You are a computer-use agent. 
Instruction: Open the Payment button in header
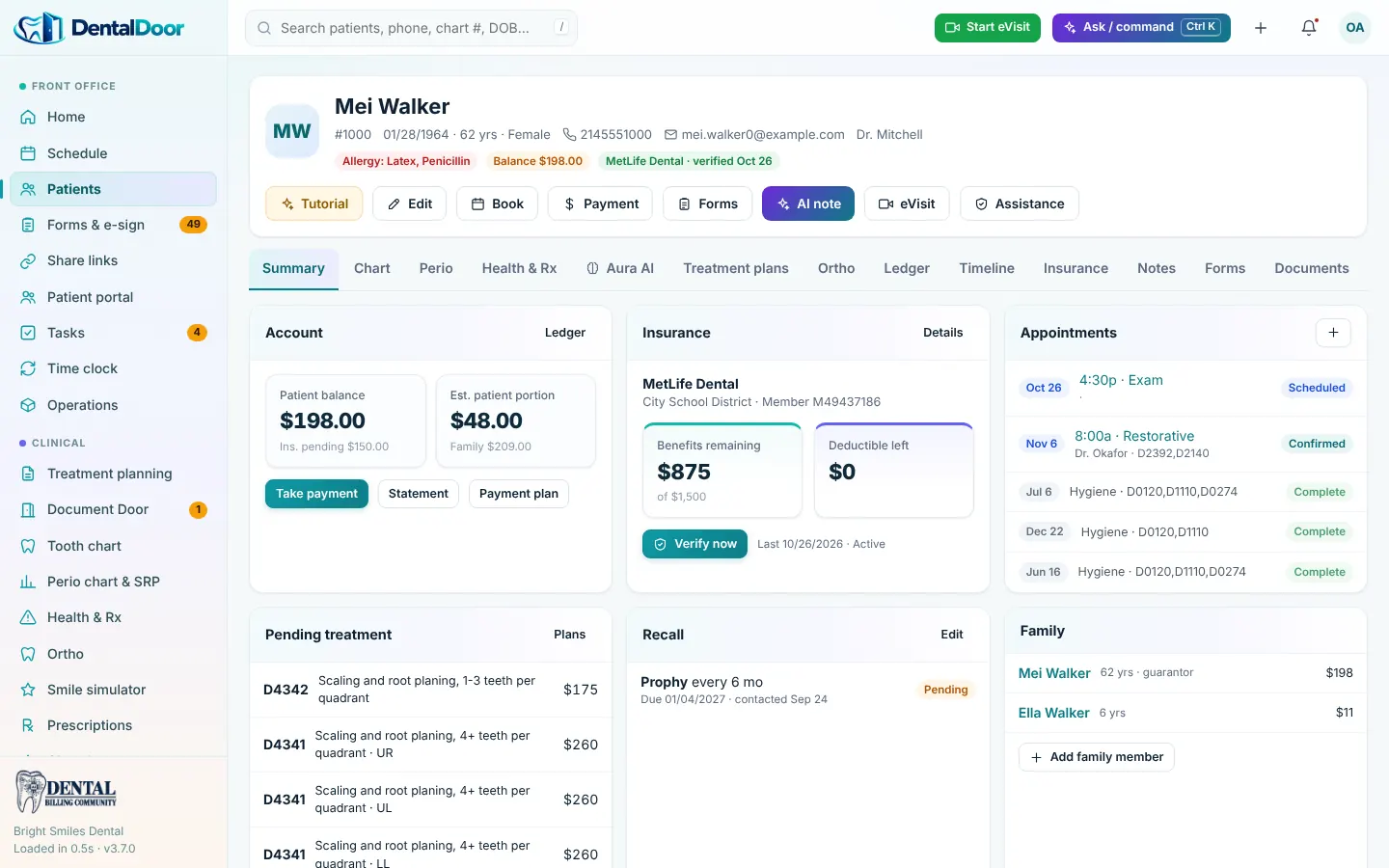601,203
